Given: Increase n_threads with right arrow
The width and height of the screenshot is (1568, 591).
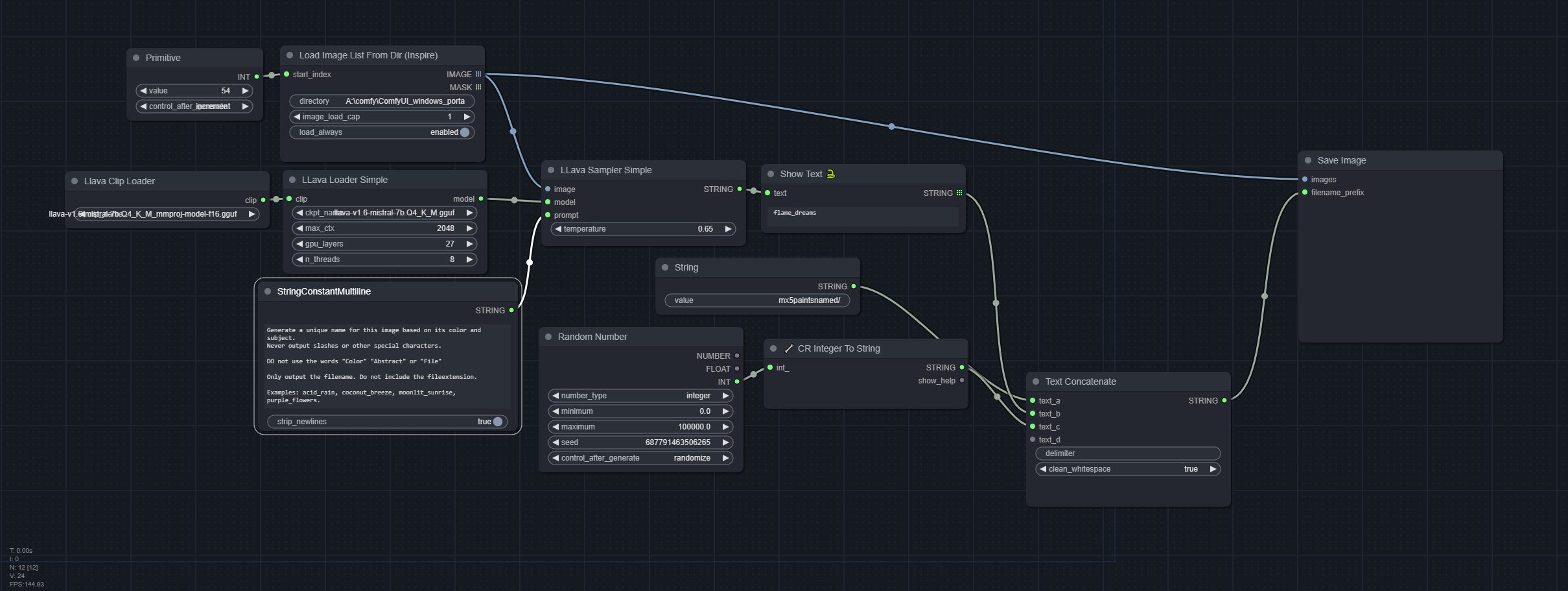Looking at the screenshot, I should point(469,259).
